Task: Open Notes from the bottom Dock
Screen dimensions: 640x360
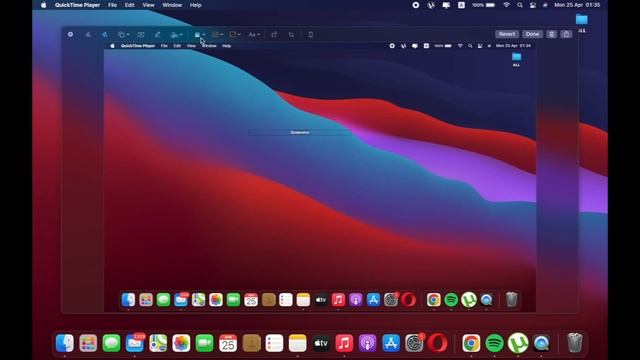Action: point(298,343)
